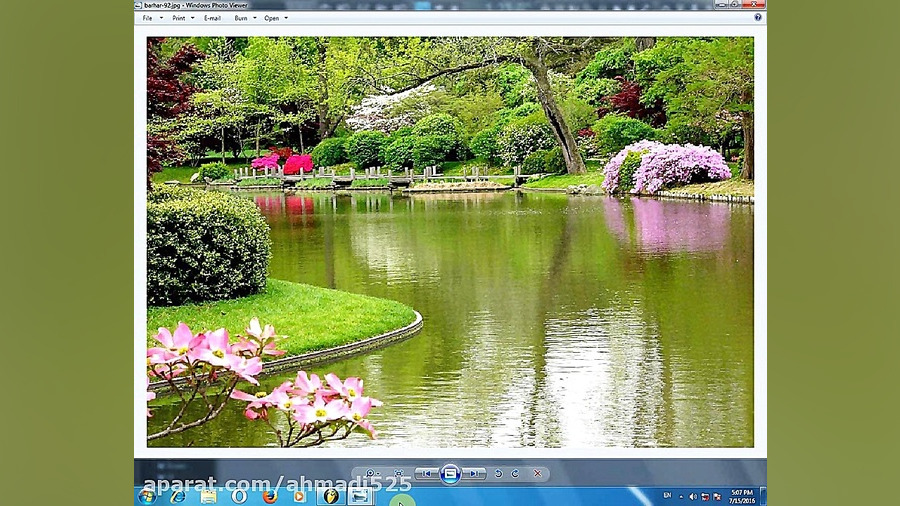900x506 pixels.
Task: Launch Firefox from the taskbar
Action: (269, 496)
